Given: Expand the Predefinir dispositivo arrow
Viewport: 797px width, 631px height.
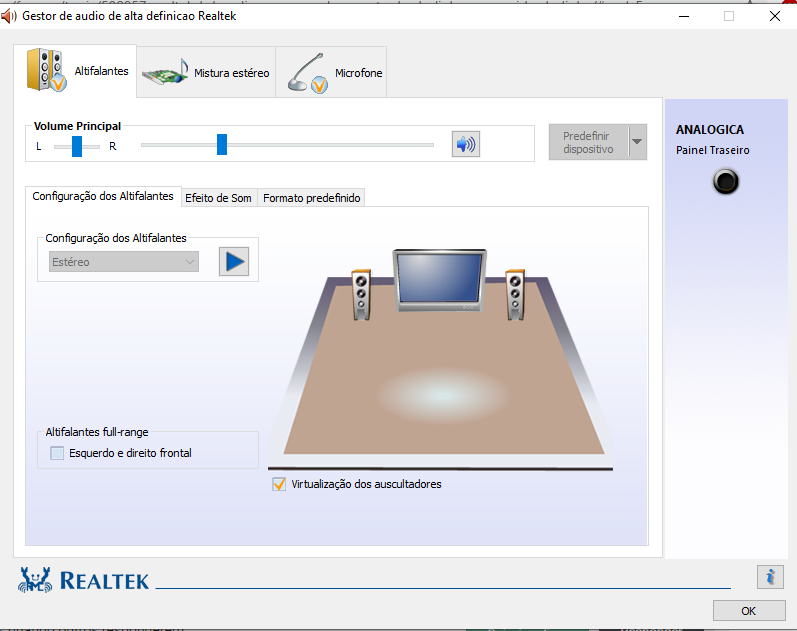Looking at the screenshot, I should [x=637, y=142].
